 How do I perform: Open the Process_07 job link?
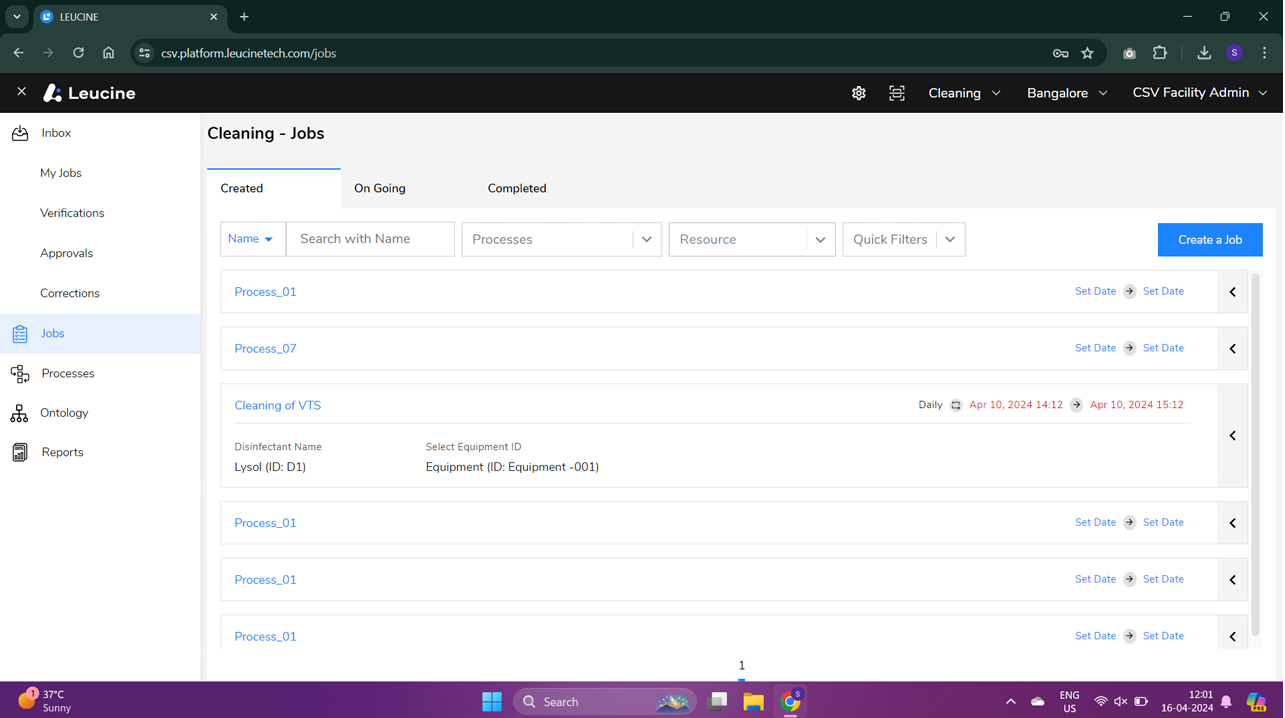pyautogui.click(x=265, y=349)
